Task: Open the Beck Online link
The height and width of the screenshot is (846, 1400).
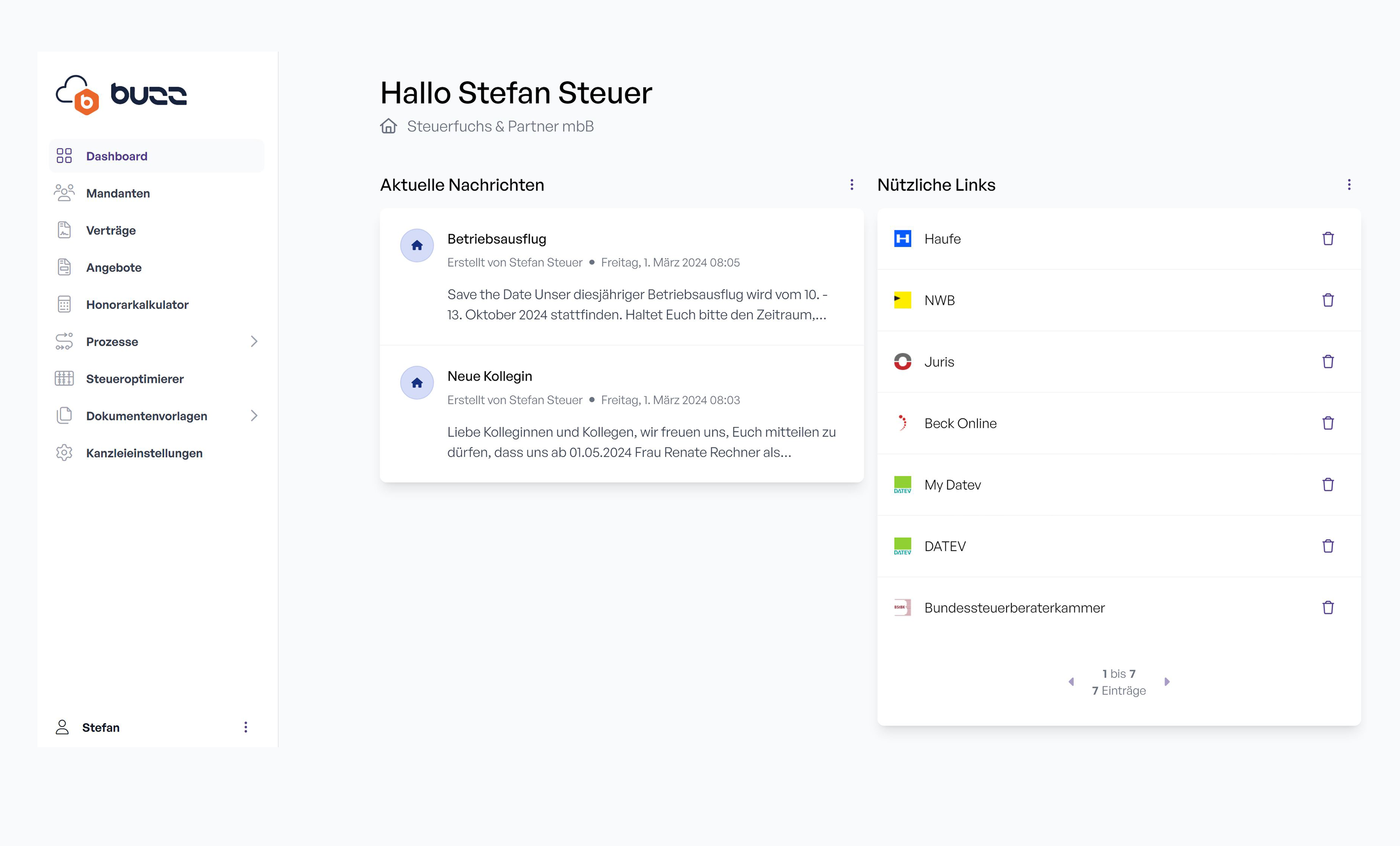Action: 961,423
